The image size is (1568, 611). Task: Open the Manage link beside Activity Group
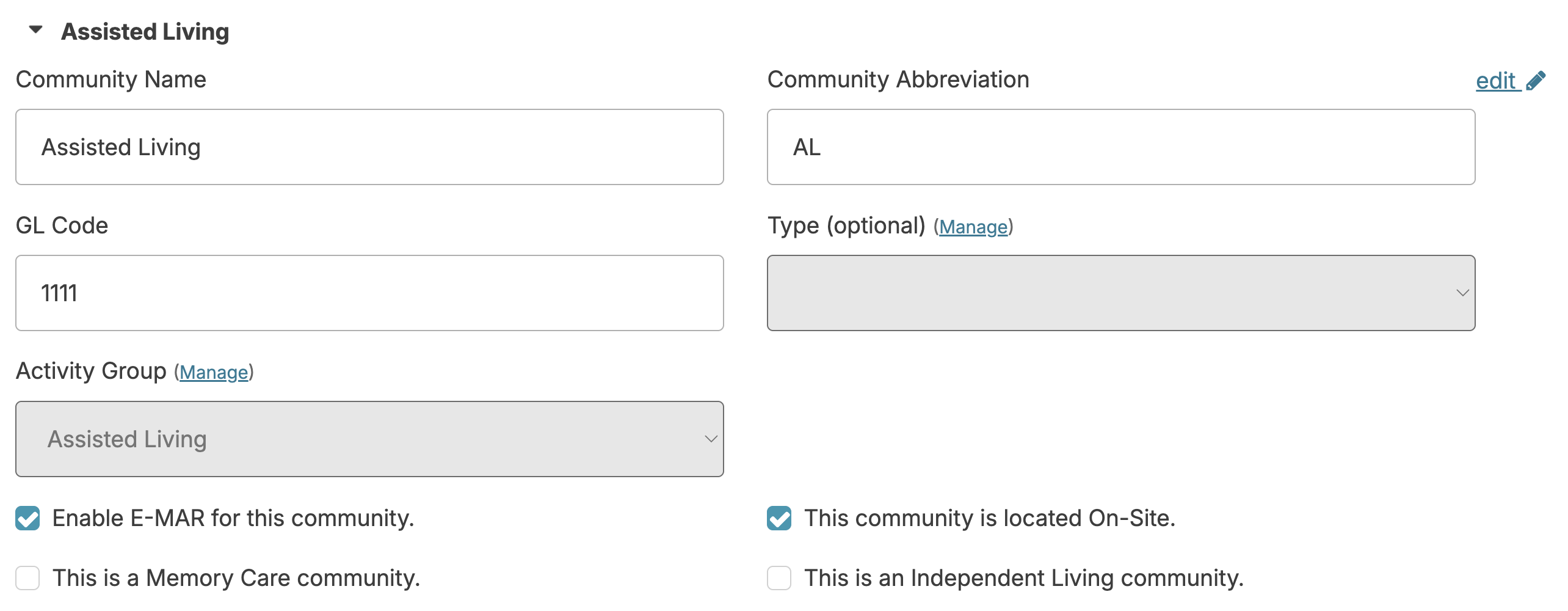pos(214,373)
